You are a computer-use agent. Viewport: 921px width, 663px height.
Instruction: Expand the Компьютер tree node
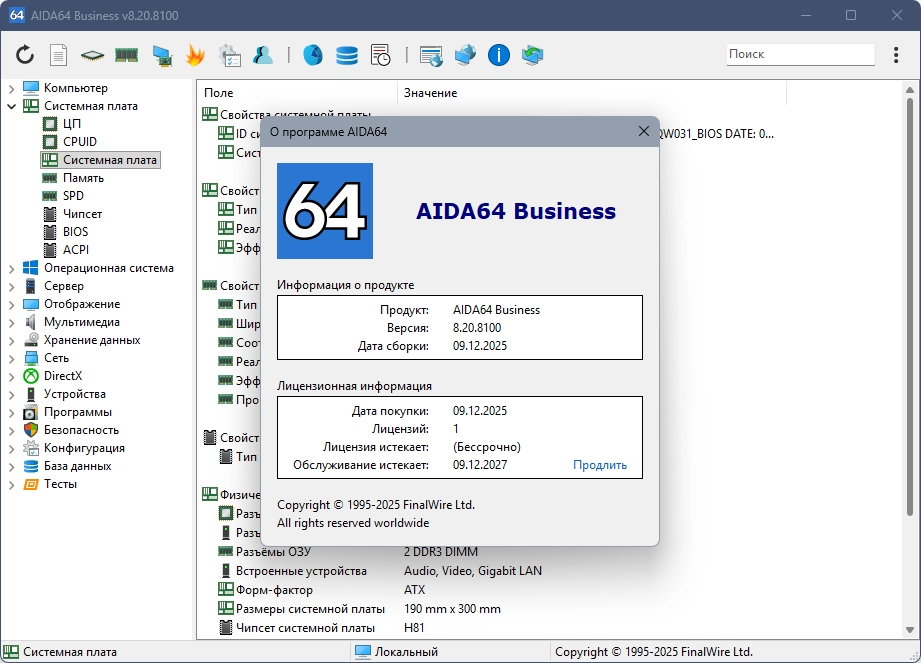(x=12, y=88)
